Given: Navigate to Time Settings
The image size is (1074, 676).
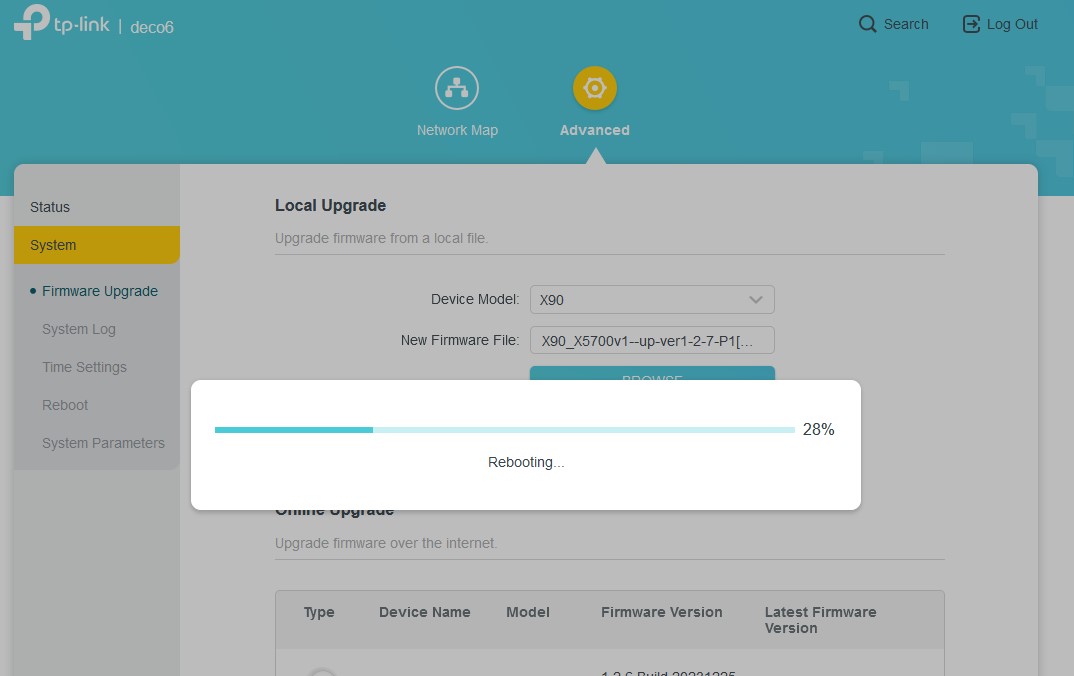Looking at the screenshot, I should pos(84,367).
